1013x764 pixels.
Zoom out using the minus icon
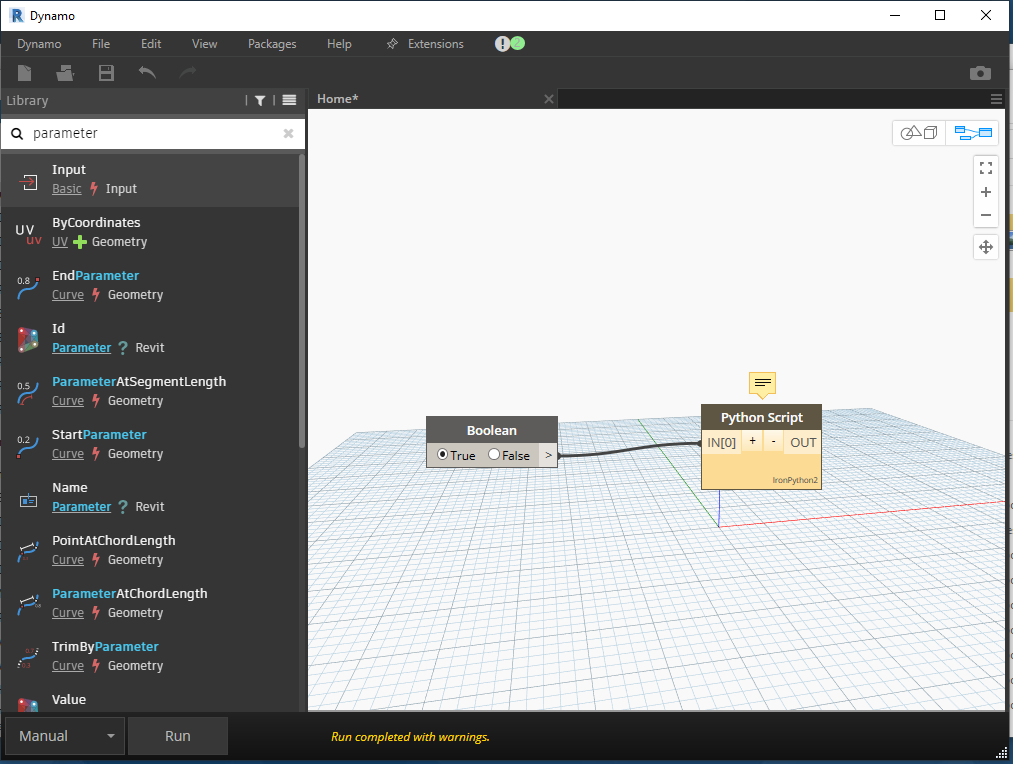coord(986,215)
